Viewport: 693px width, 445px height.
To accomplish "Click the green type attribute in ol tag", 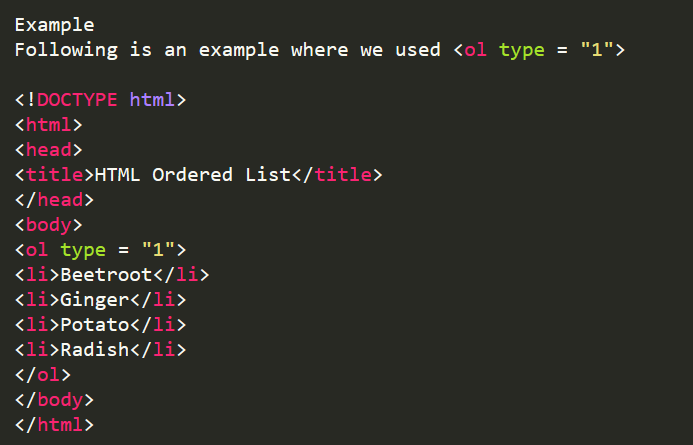I will tap(83, 250).
